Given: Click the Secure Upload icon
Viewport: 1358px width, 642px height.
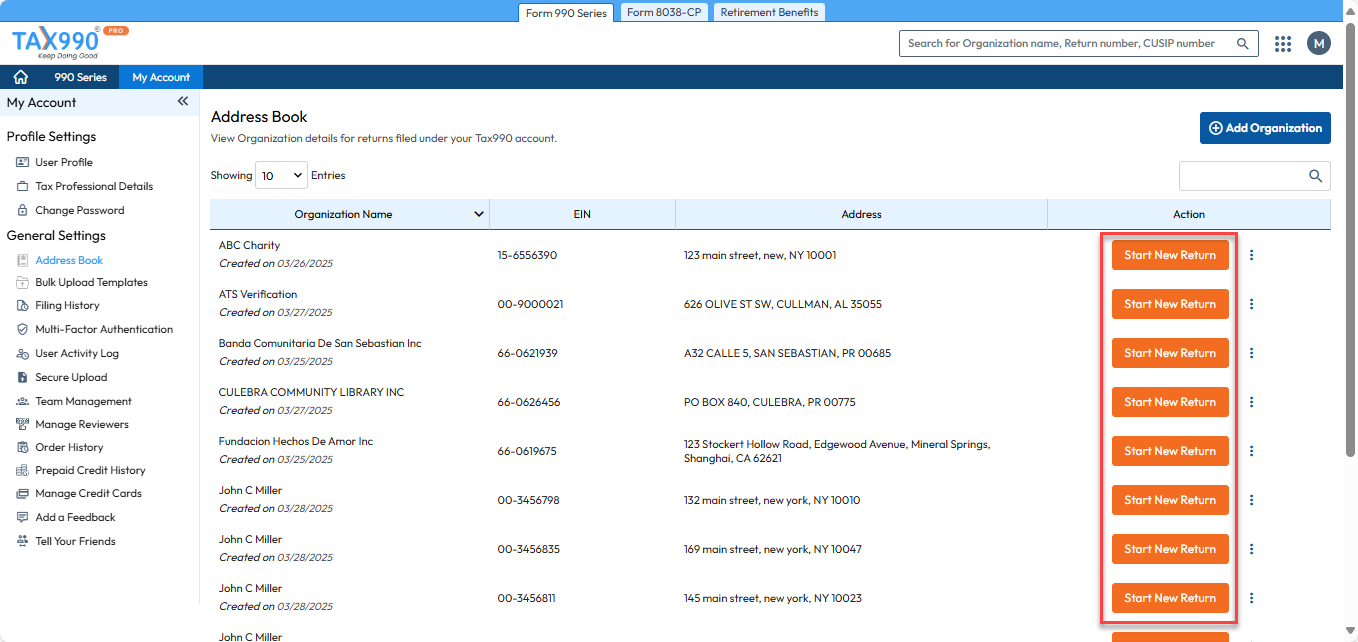Looking at the screenshot, I should coord(22,377).
